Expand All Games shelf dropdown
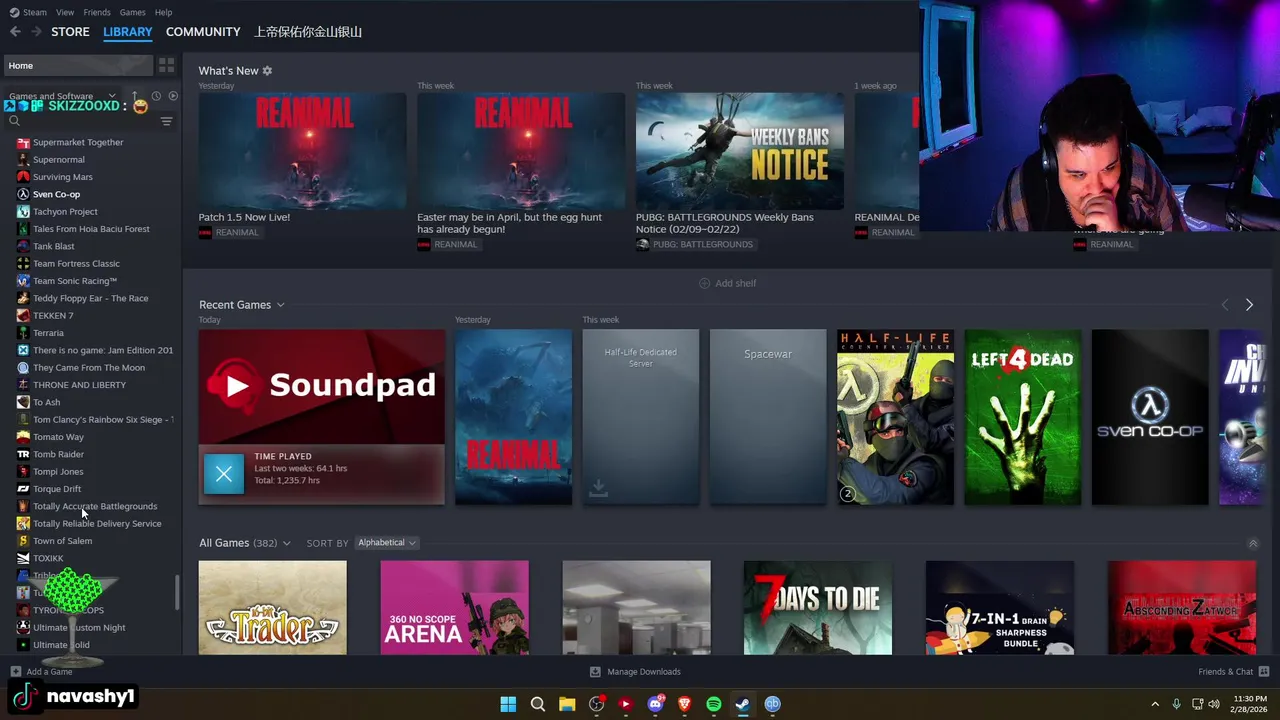This screenshot has width=1280, height=720. pos(286,543)
